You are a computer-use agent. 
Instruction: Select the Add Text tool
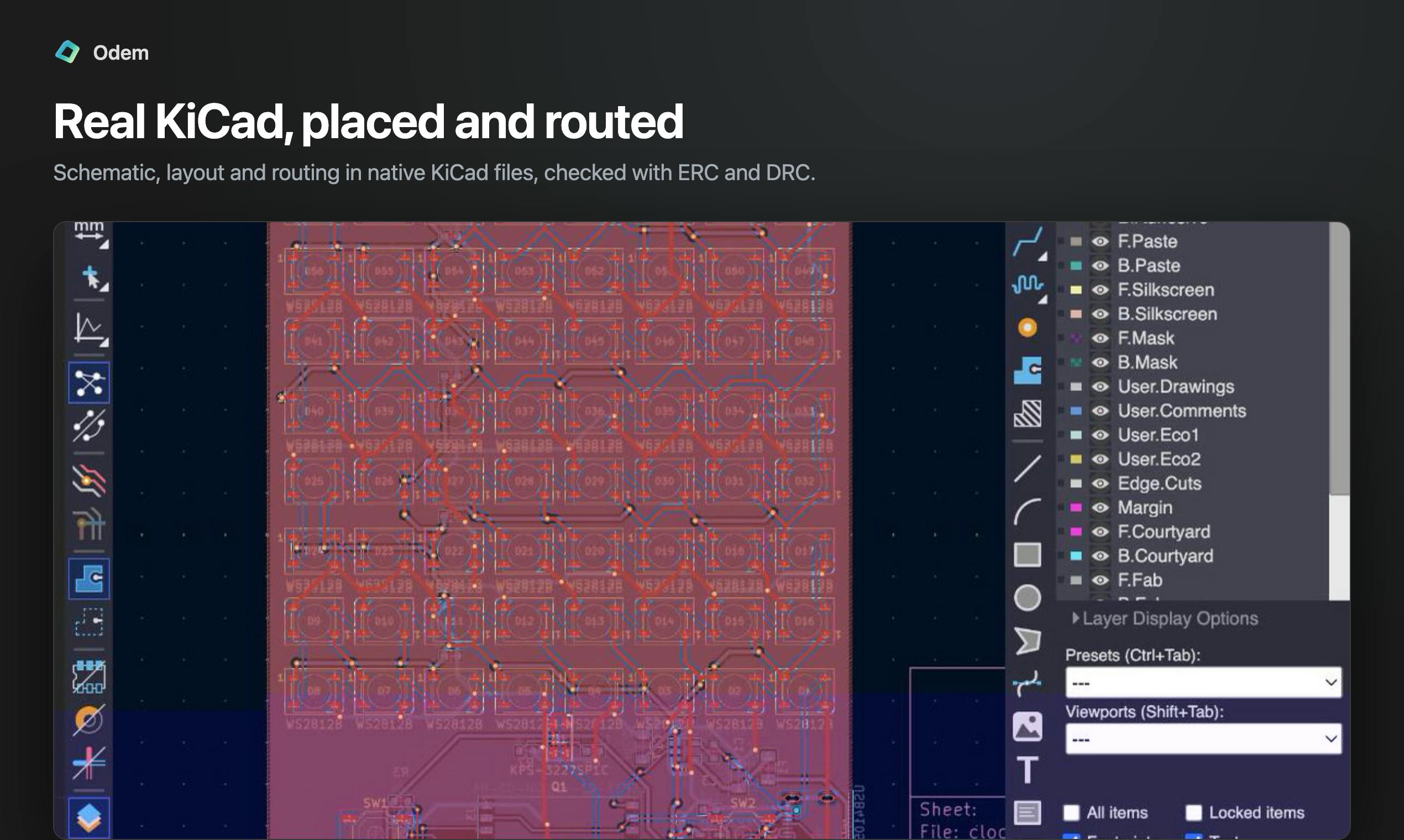[x=1028, y=770]
